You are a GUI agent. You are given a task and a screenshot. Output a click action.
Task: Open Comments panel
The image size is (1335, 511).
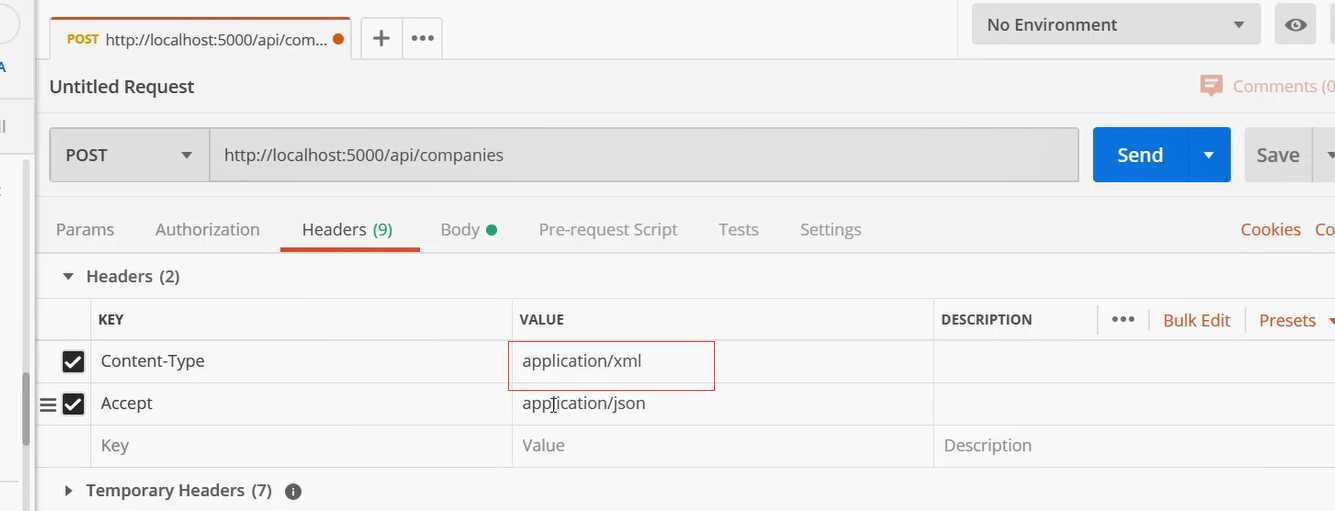pyautogui.click(x=1267, y=86)
